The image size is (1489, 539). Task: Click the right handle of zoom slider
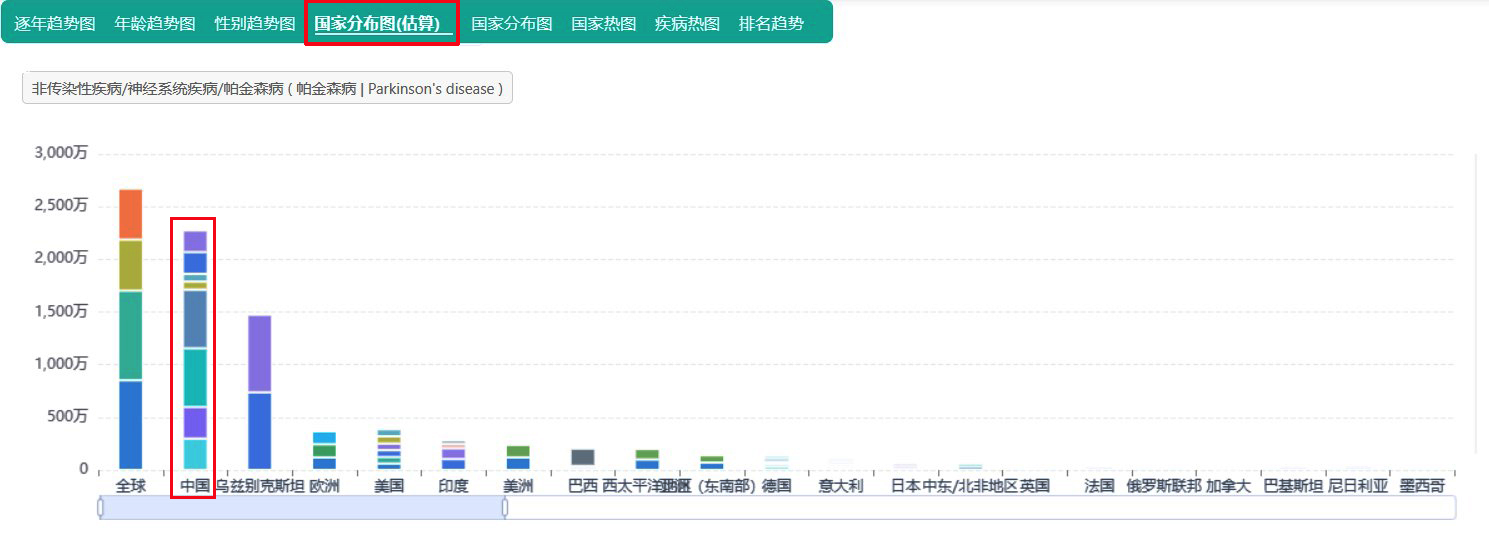click(504, 508)
